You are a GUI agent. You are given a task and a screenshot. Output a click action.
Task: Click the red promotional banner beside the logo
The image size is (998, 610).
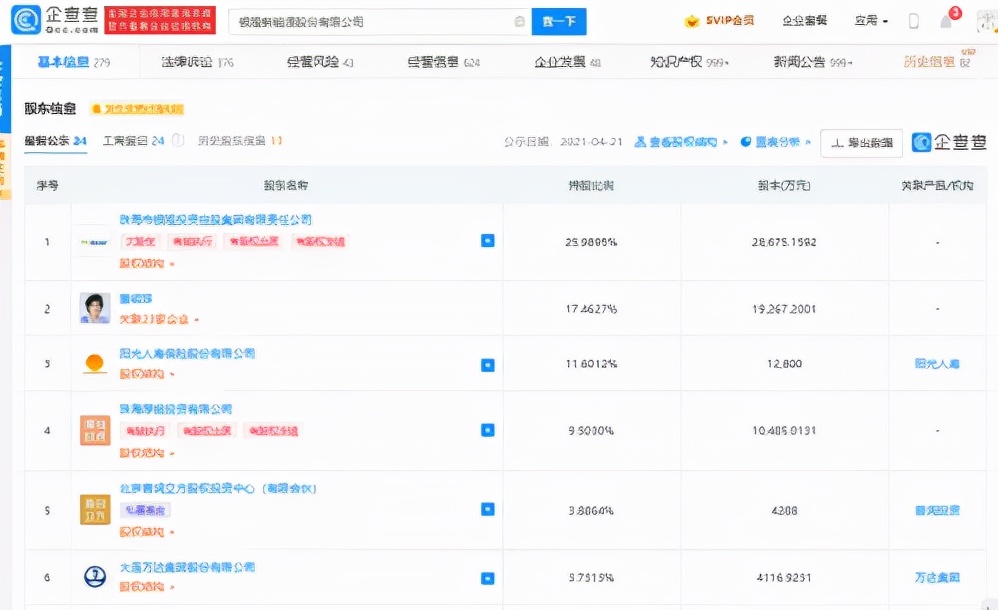160,20
